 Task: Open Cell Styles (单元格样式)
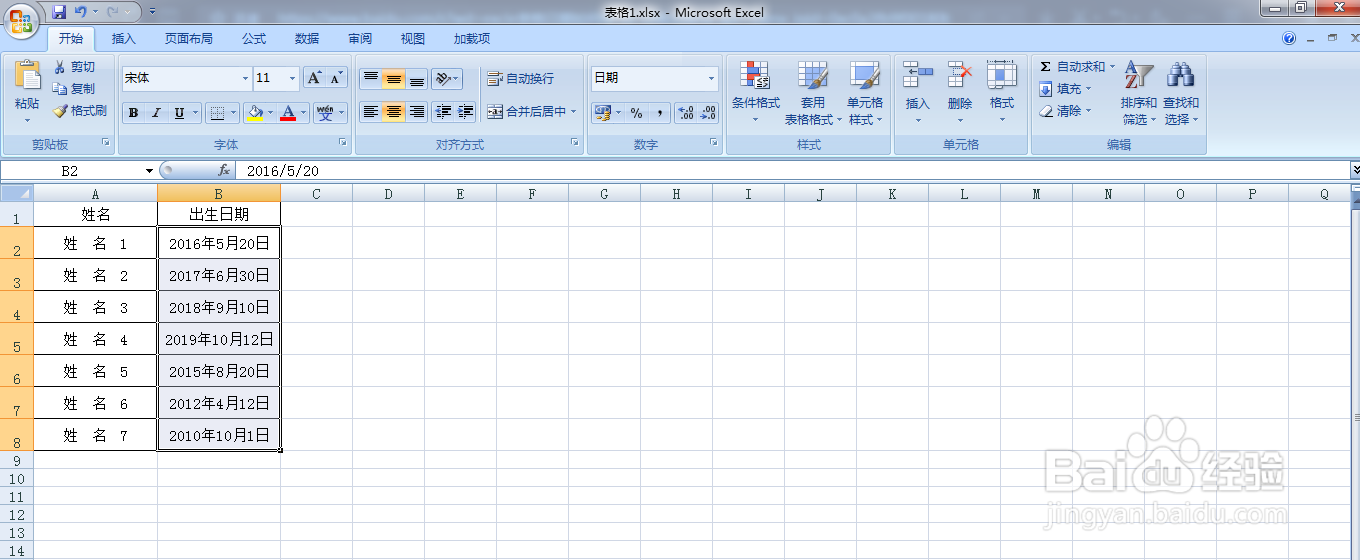[x=865, y=92]
